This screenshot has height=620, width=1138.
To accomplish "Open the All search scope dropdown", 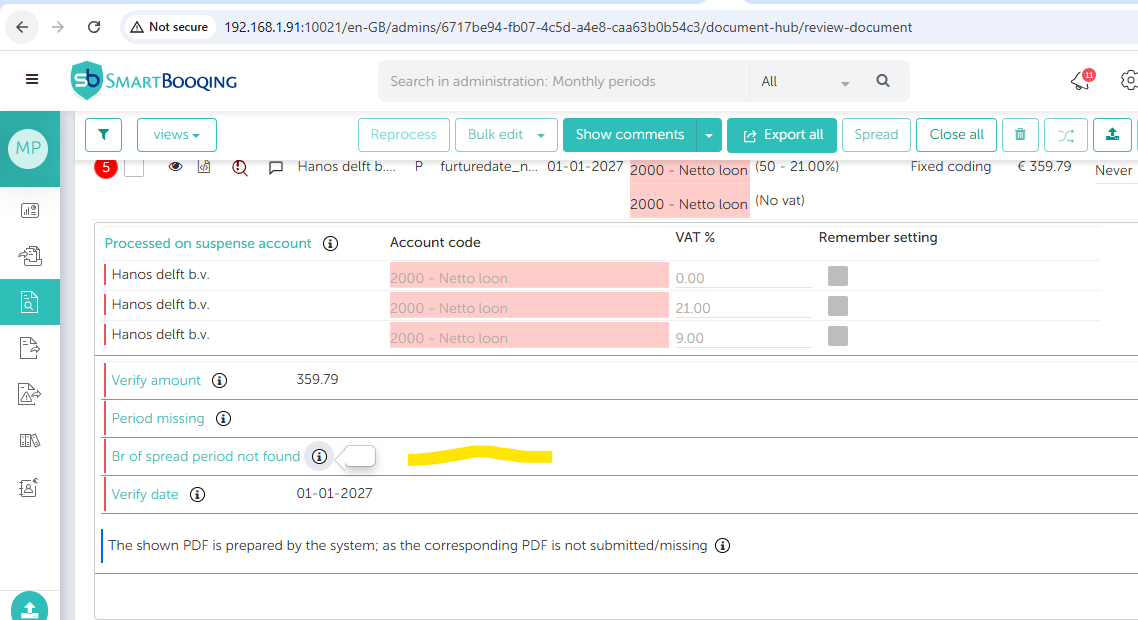I will 805,81.
